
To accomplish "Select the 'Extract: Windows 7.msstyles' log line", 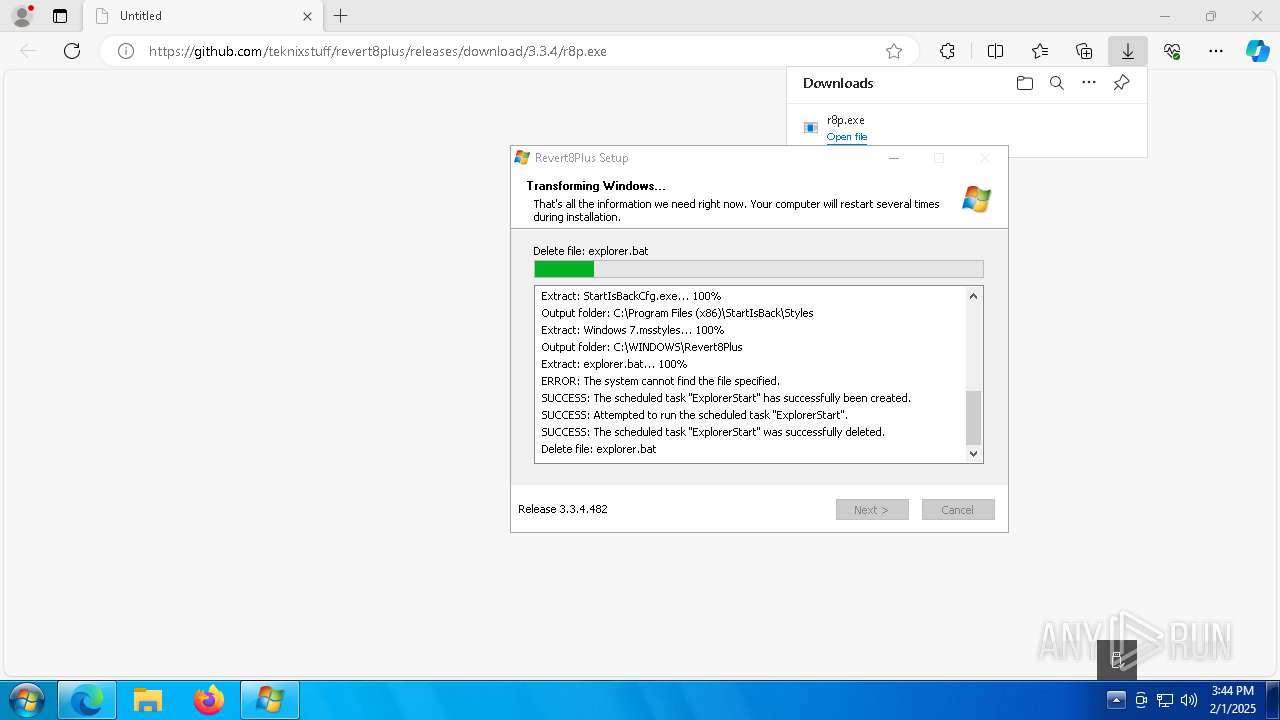I will pyautogui.click(x=632, y=330).
